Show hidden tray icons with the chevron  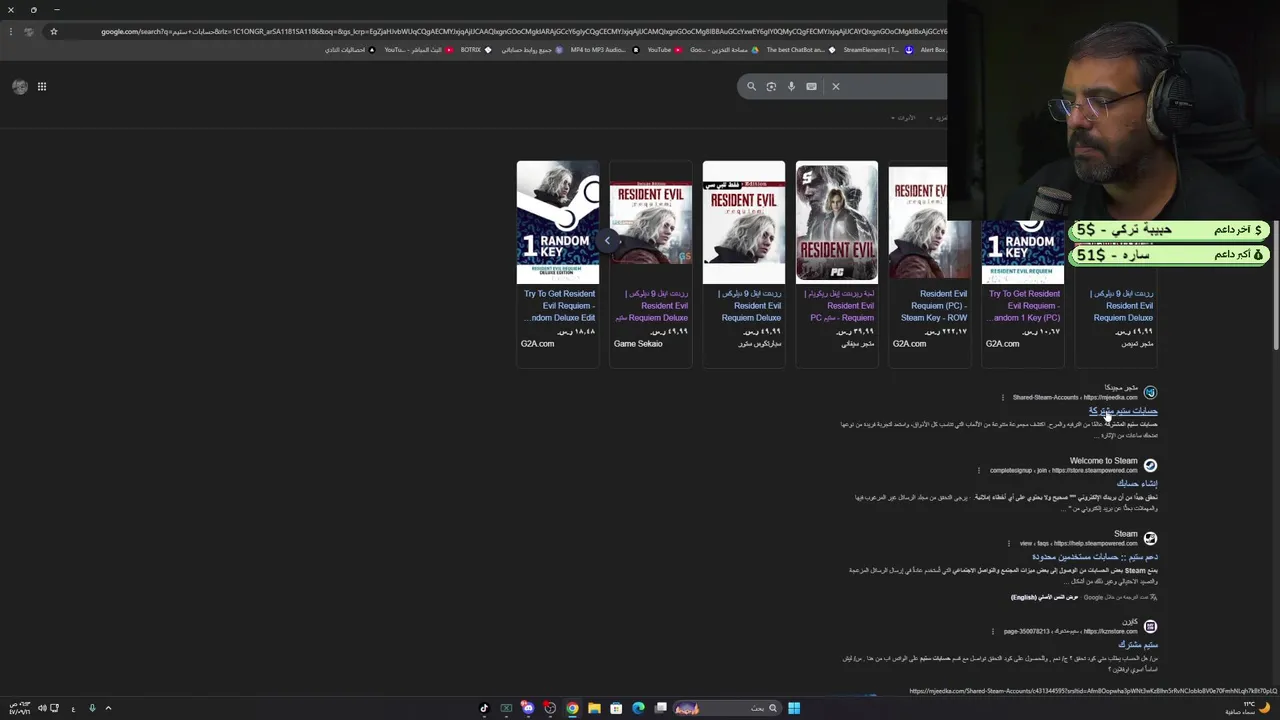tap(108, 708)
